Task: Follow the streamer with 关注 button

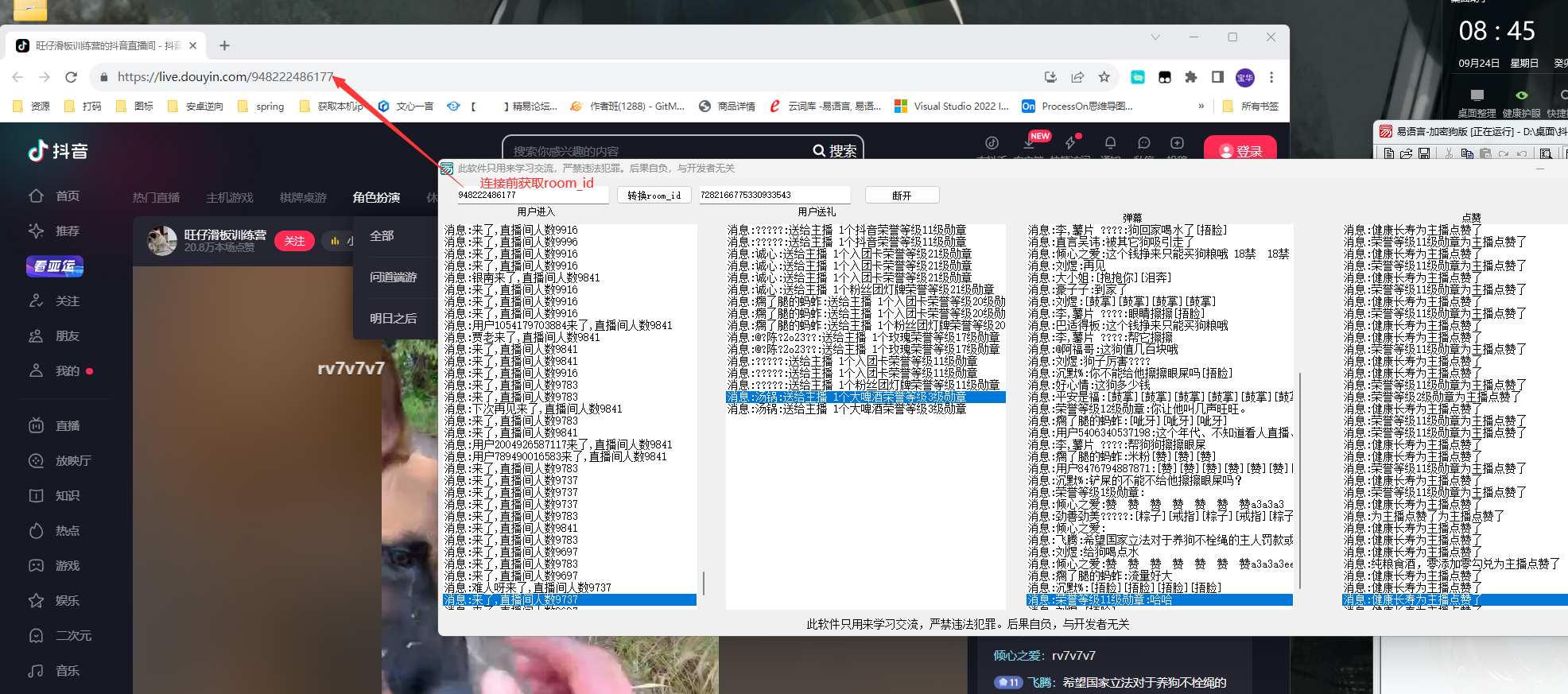Action: click(294, 241)
